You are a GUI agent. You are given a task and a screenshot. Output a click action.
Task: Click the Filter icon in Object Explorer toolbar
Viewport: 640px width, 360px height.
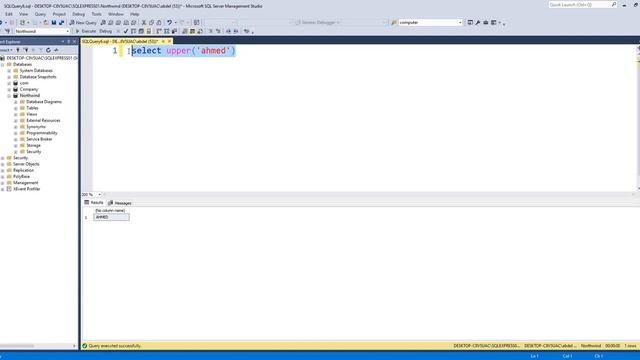(x=40, y=50)
